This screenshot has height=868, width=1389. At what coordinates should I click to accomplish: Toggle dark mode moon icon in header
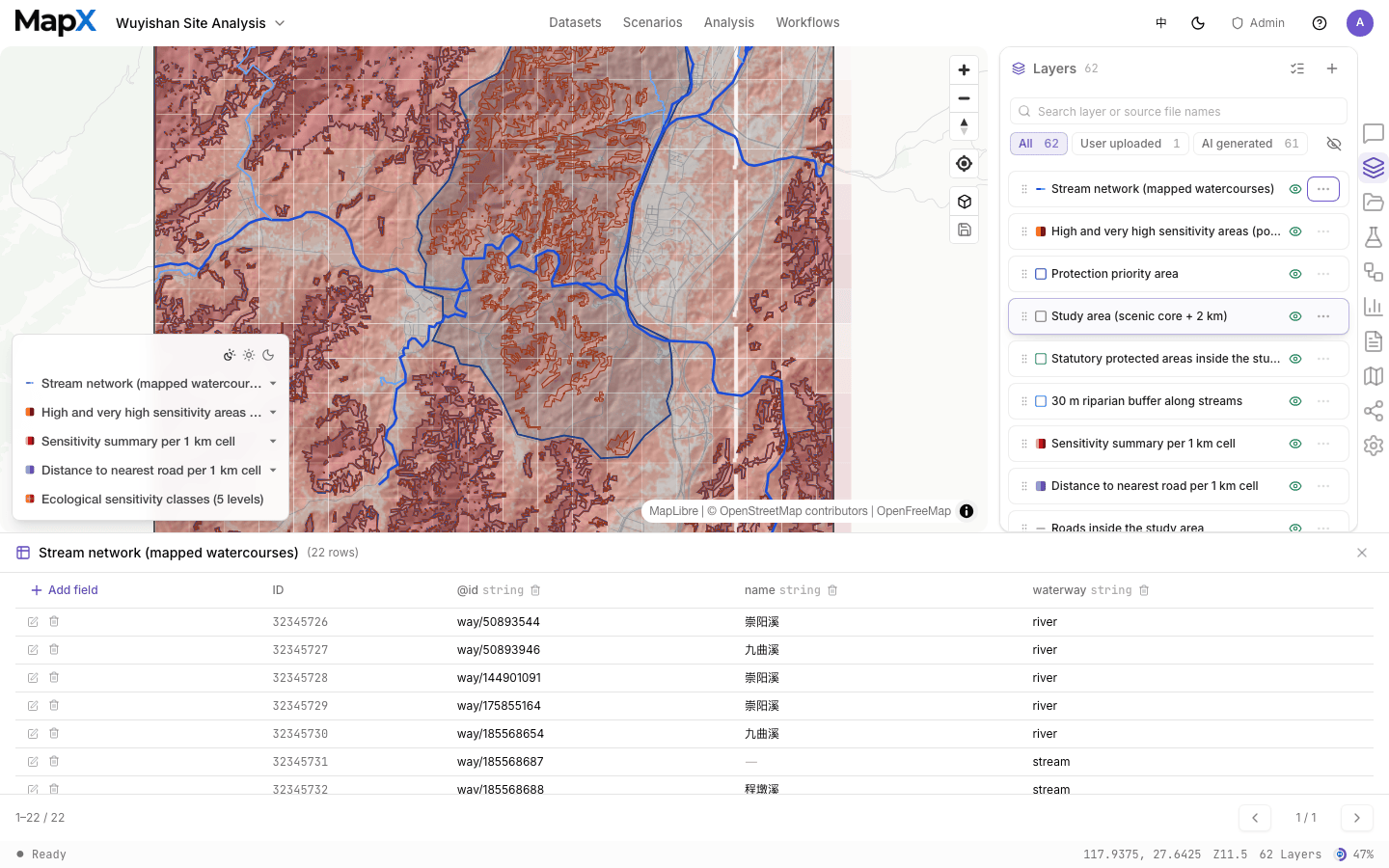[x=1198, y=23]
